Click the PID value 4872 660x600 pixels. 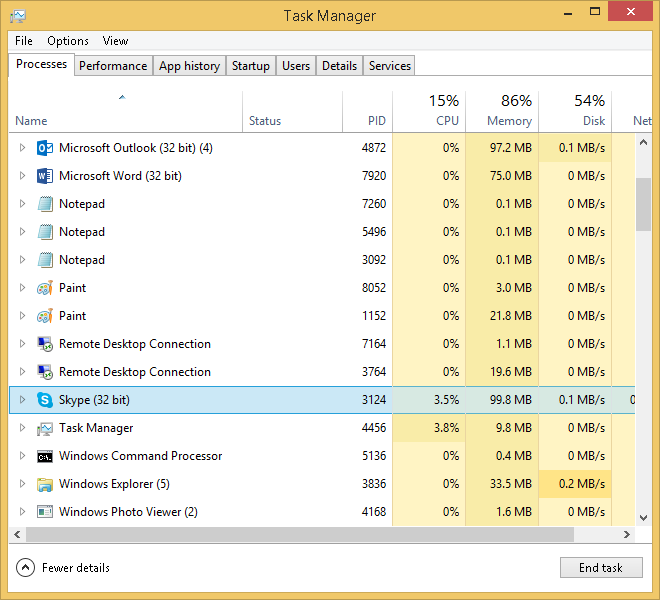point(374,148)
